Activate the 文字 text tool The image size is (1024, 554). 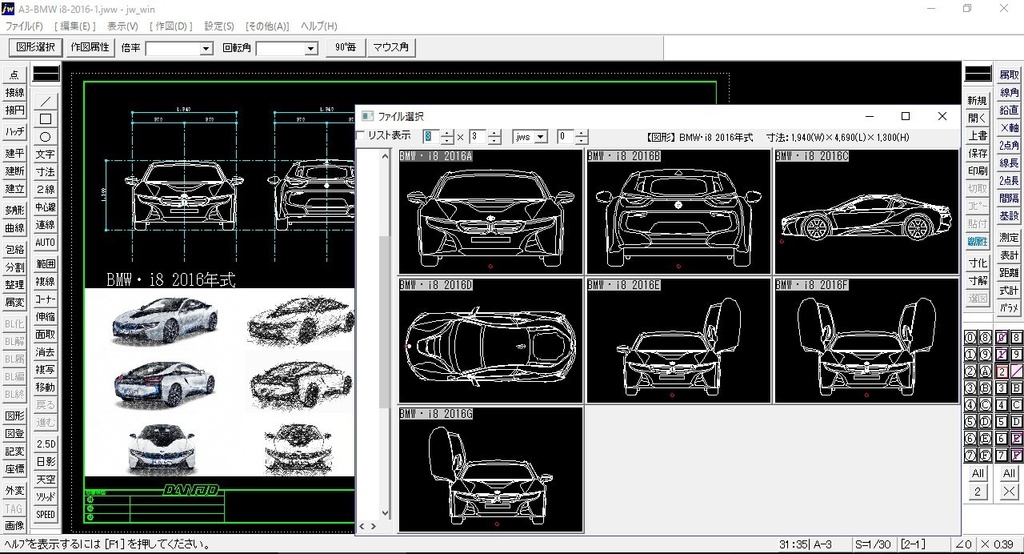[45, 154]
